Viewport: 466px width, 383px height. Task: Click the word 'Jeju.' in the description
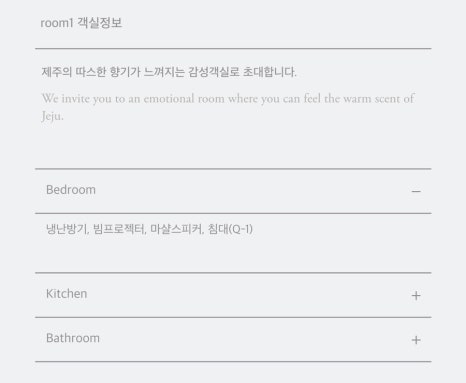coord(52,116)
